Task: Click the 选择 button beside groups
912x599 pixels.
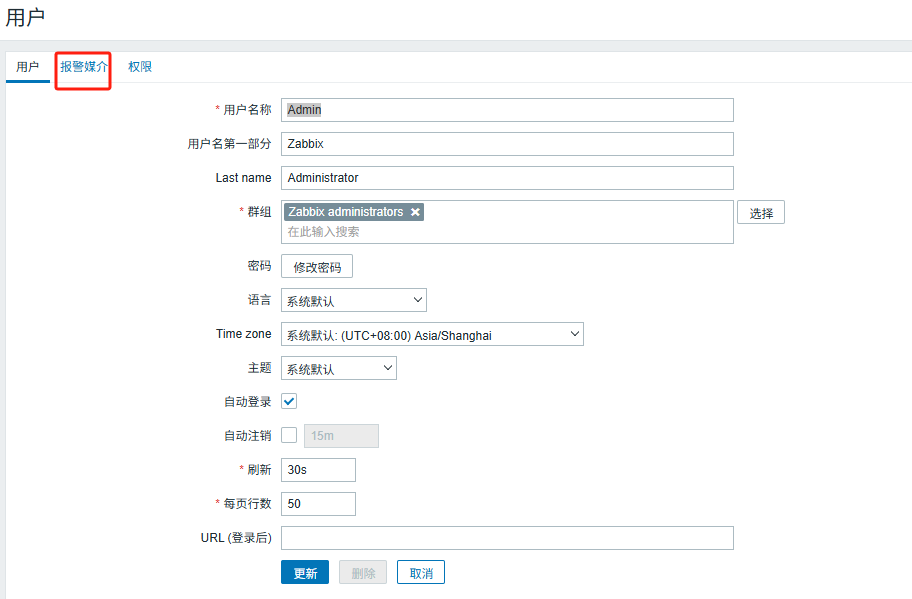Action: [x=761, y=212]
